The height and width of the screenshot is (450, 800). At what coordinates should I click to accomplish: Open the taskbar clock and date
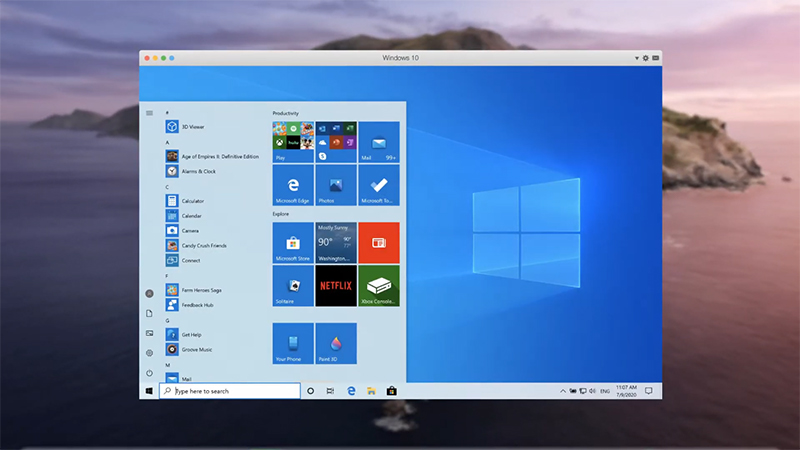click(x=626, y=391)
